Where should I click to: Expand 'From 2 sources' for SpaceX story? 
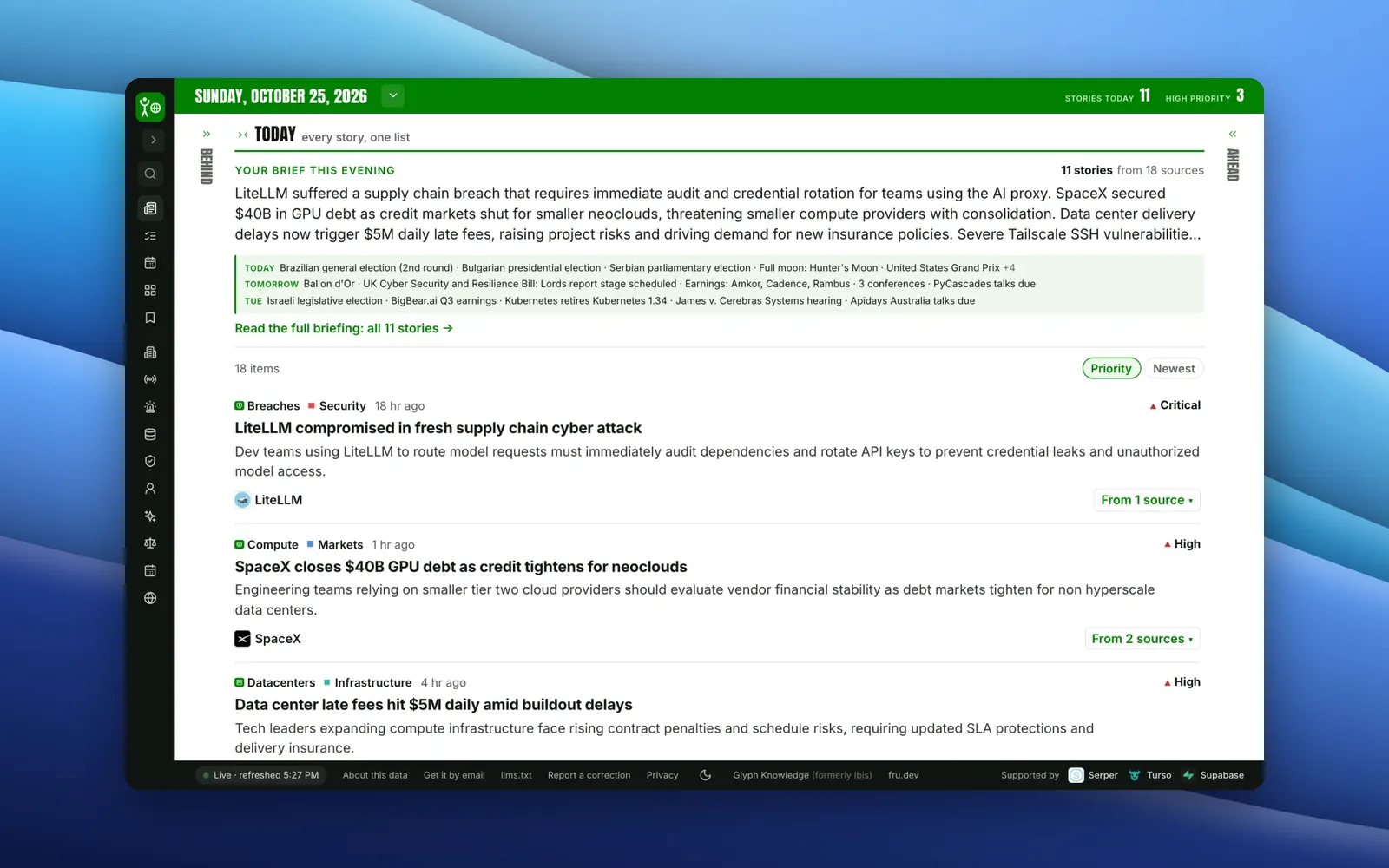point(1142,639)
